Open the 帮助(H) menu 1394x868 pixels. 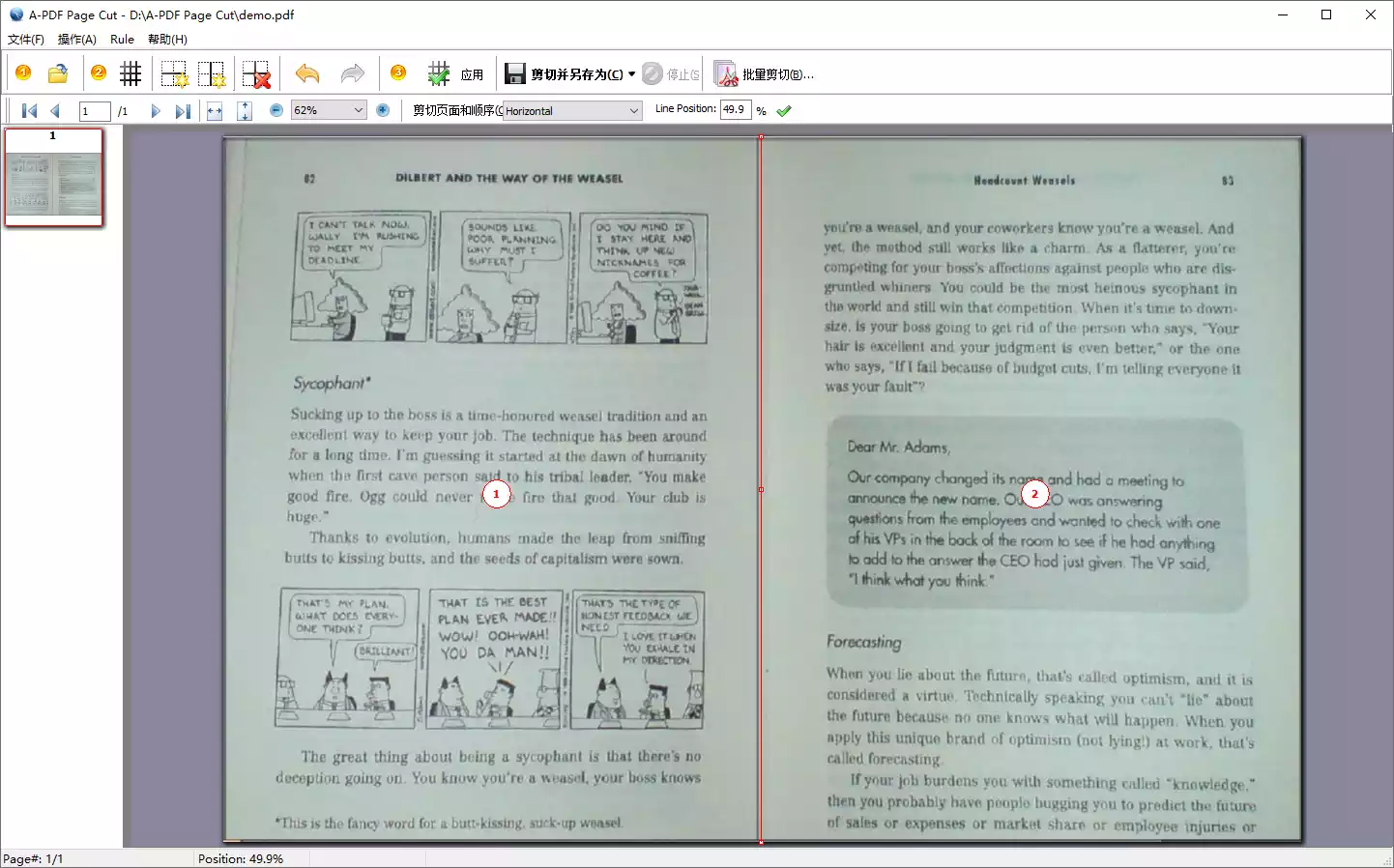coord(167,40)
